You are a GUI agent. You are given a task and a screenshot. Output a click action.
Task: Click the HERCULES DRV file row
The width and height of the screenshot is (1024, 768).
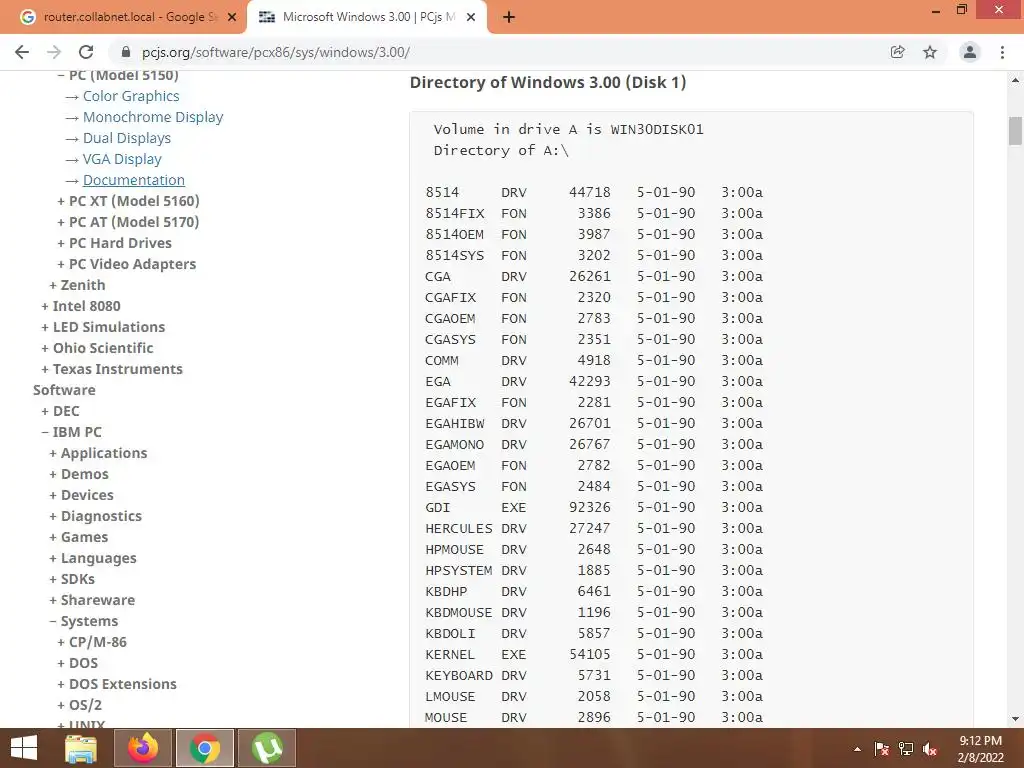[594, 528]
